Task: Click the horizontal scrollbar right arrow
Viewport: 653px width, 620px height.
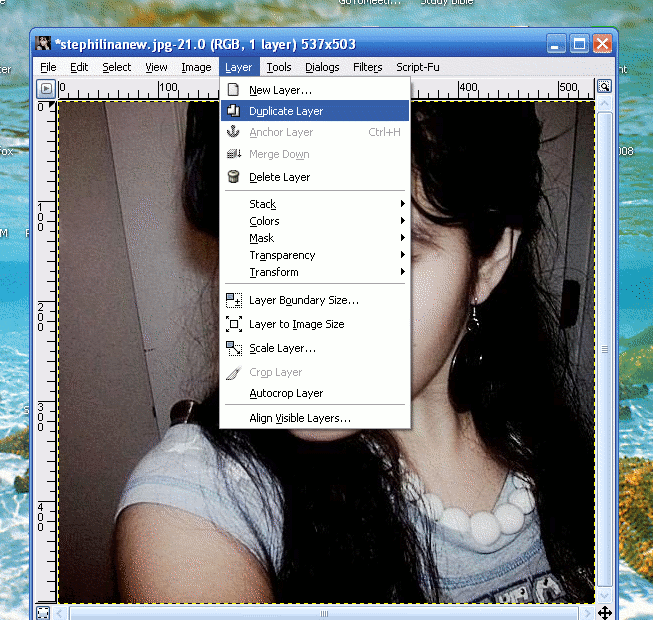Action: point(588,613)
